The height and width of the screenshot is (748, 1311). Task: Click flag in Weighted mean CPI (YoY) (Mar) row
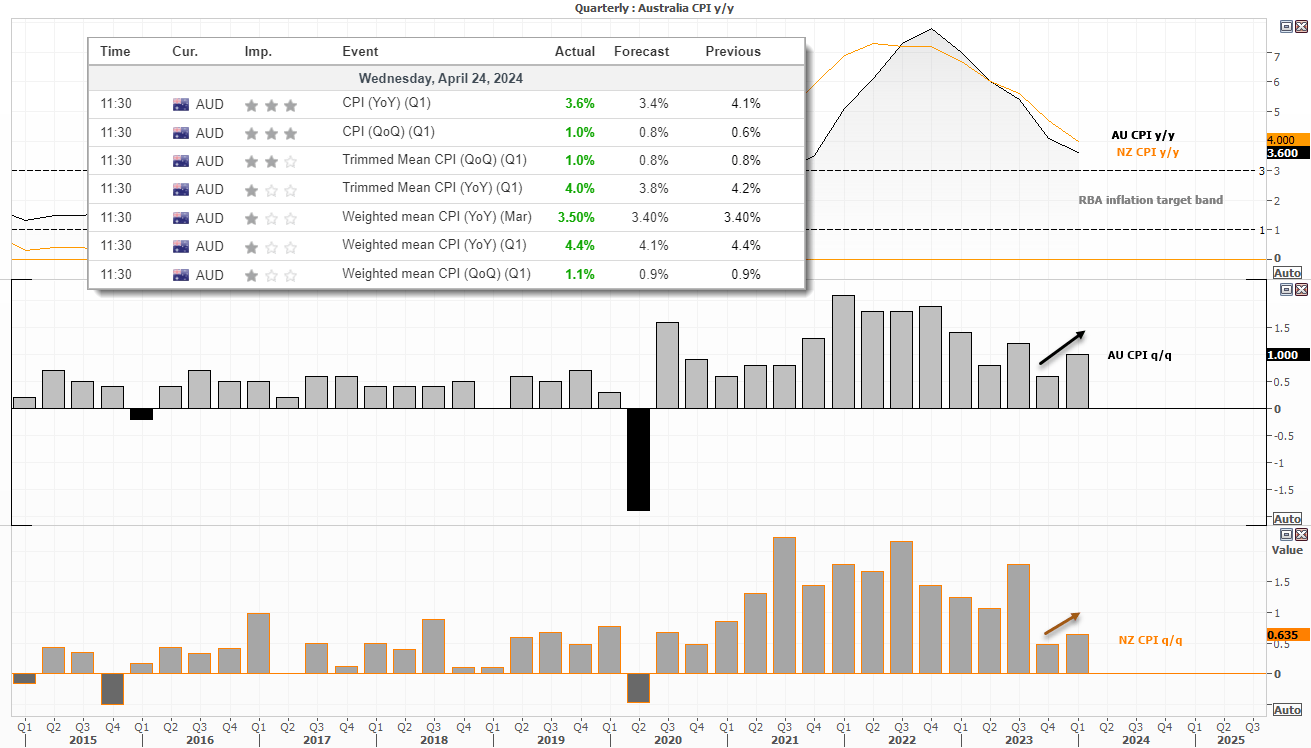[181, 218]
